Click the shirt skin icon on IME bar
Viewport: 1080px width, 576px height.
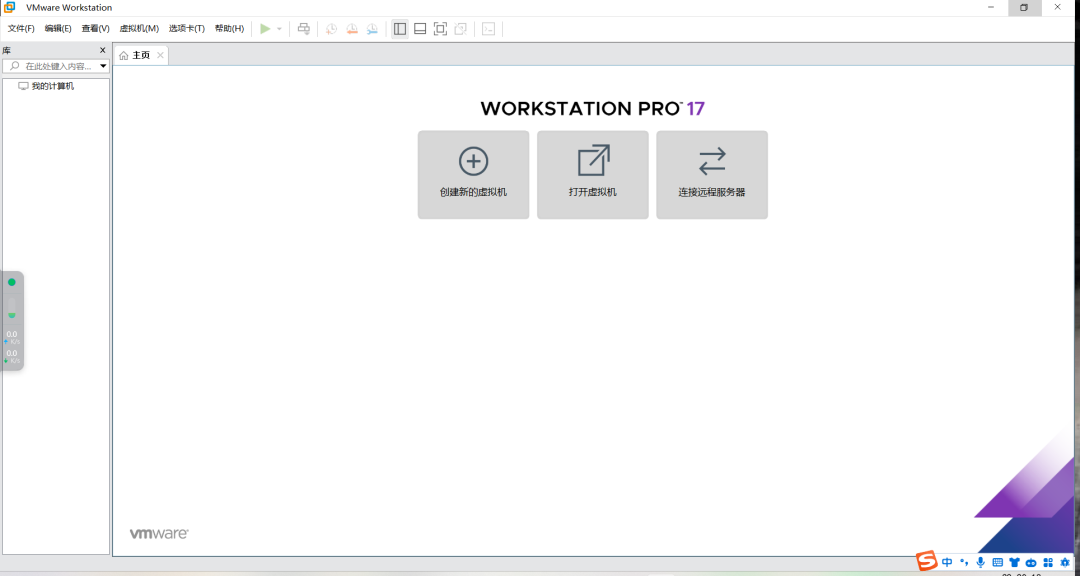coord(1014,563)
